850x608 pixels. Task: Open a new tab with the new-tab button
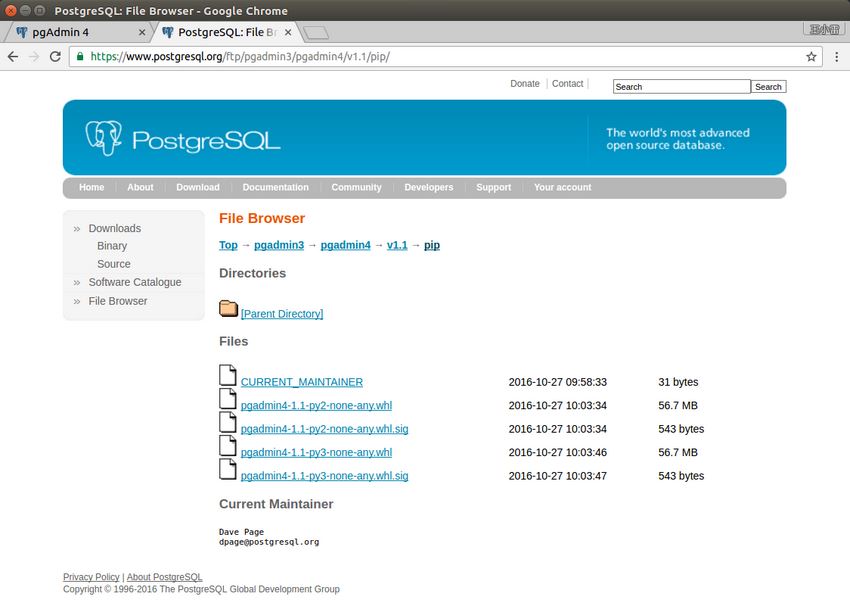pyautogui.click(x=316, y=33)
